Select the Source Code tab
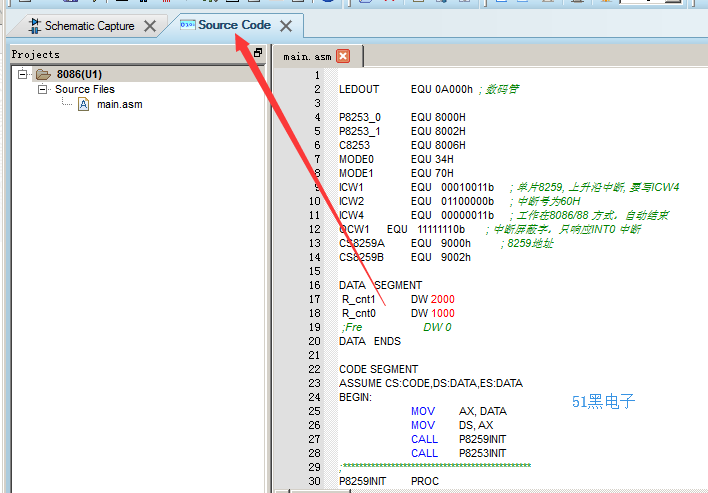Image resolution: width=708 pixels, height=493 pixels. (234, 25)
